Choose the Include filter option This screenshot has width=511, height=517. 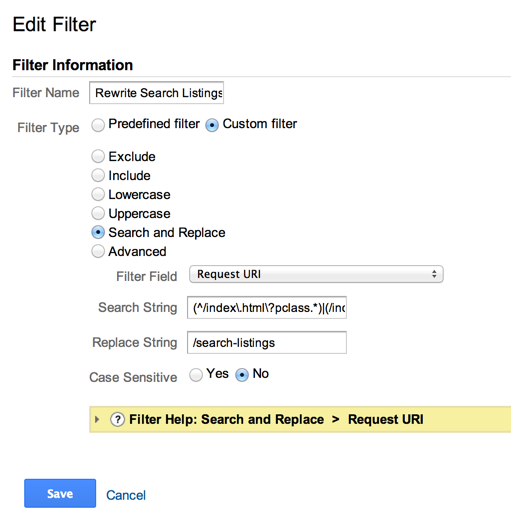(98, 175)
